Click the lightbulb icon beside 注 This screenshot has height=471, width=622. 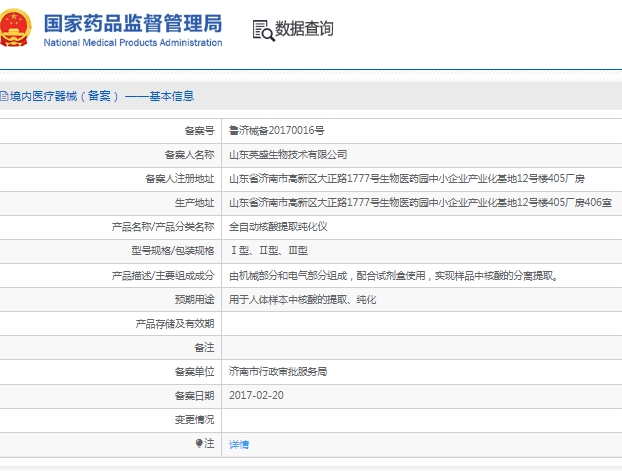click(199, 443)
